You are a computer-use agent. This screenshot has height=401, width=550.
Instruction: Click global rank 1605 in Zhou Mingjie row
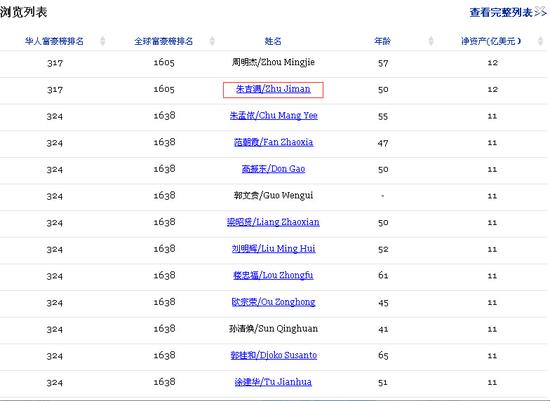(x=164, y=62)
